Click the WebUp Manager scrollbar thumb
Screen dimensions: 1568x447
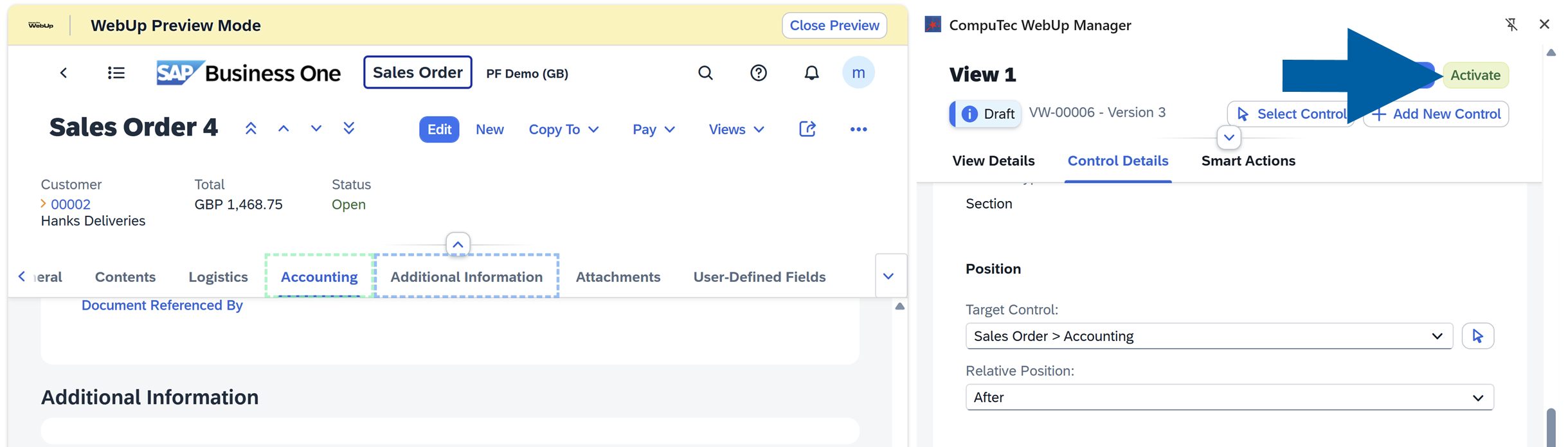click(1551, 427)
